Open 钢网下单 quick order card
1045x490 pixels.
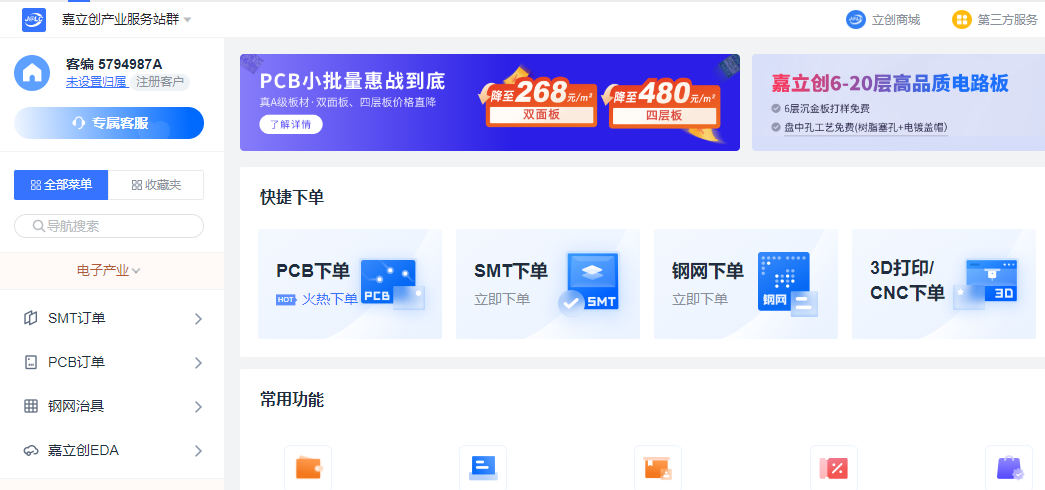coord(746,284)
